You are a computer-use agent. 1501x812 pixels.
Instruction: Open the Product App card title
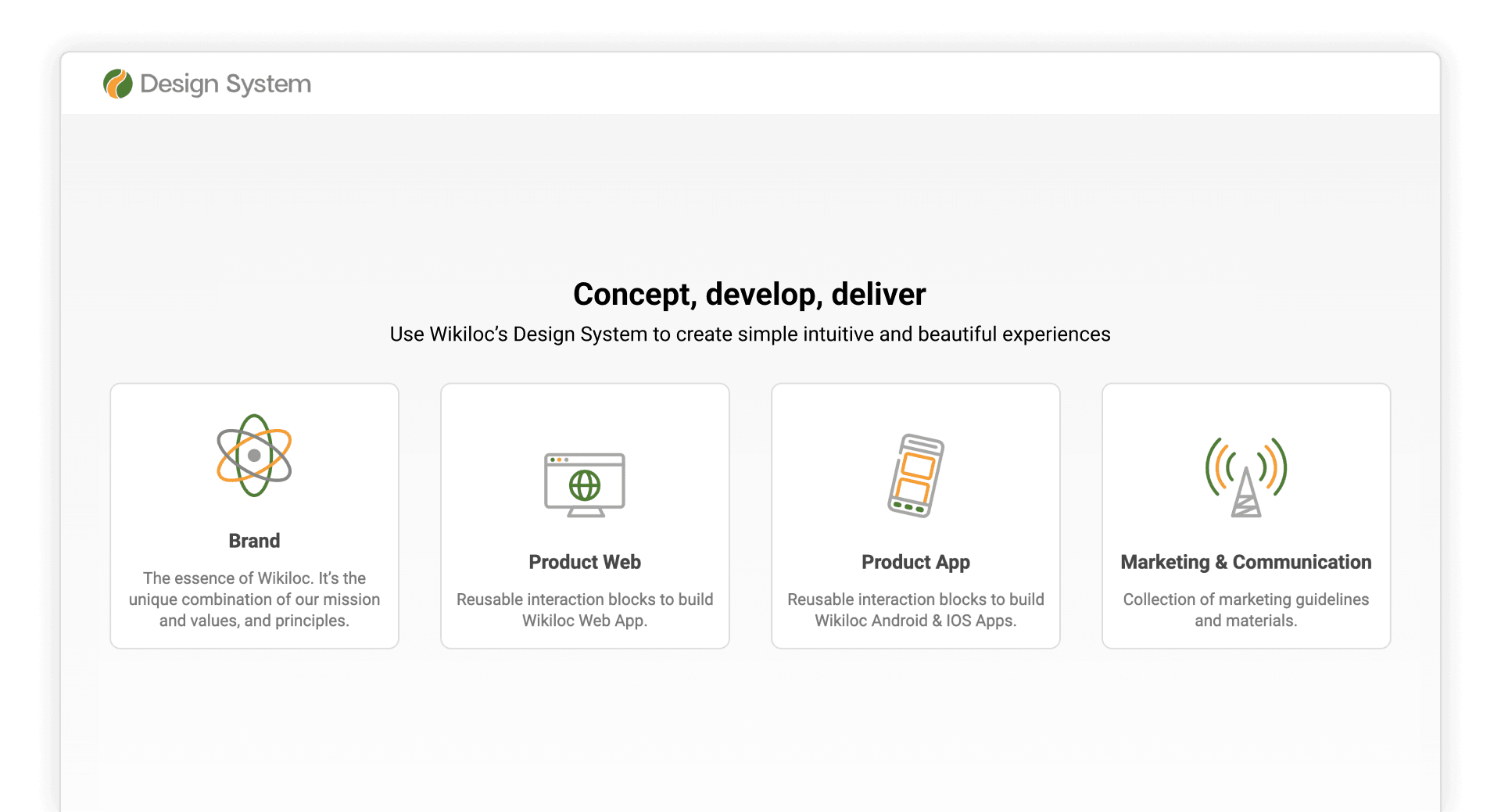[915, 562]
